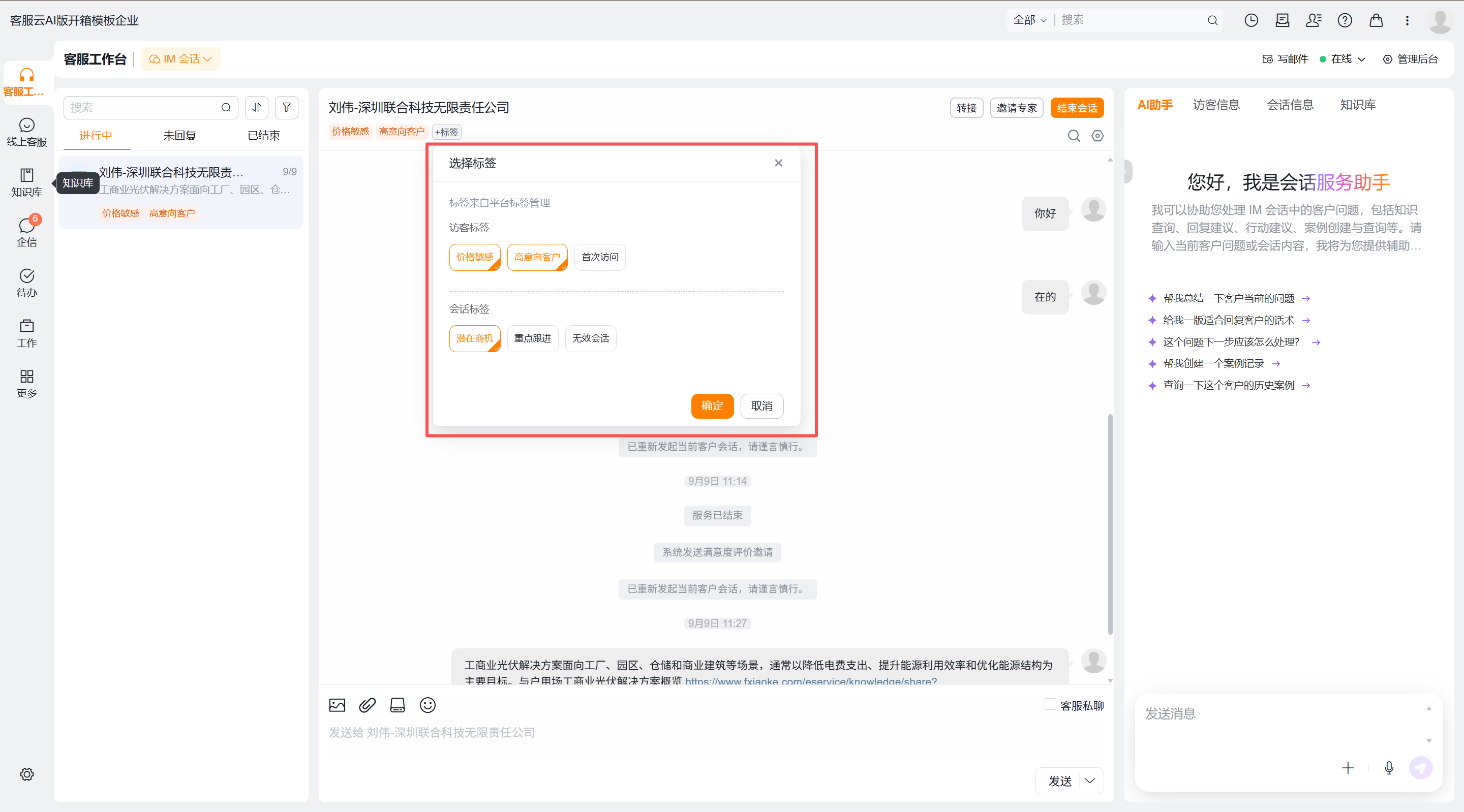1464x812 pixels.
Task: Open the 访客信息 tab
Action: point(1216,105)
